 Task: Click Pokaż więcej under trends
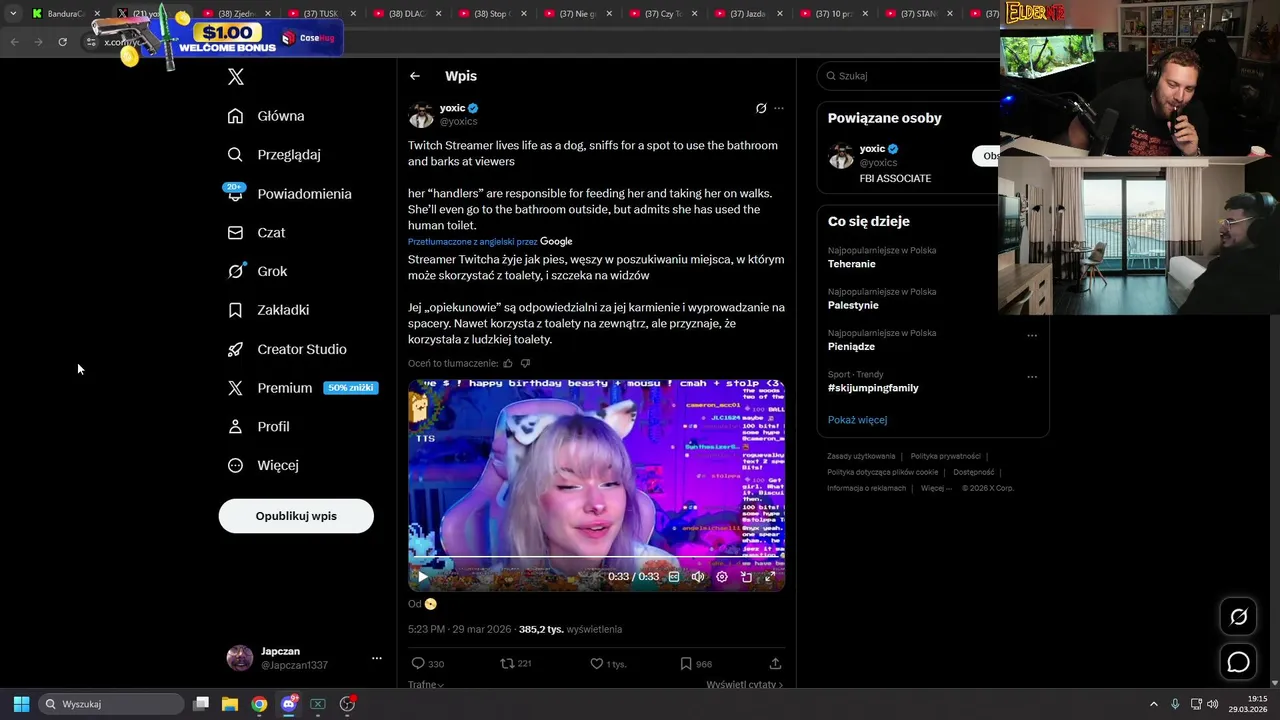tap(857, 420)
